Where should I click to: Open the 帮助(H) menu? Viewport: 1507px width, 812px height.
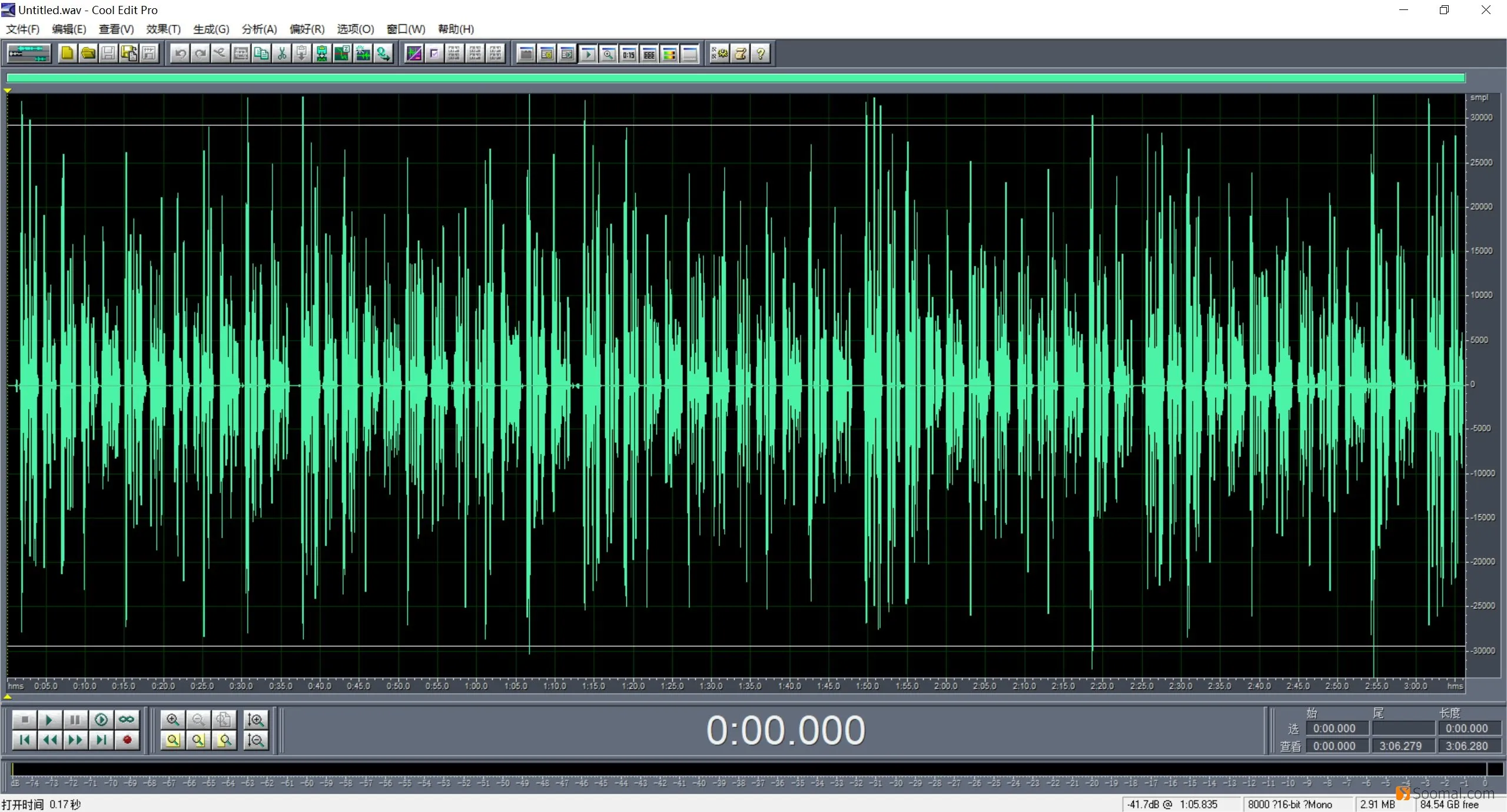coord(456,29)
